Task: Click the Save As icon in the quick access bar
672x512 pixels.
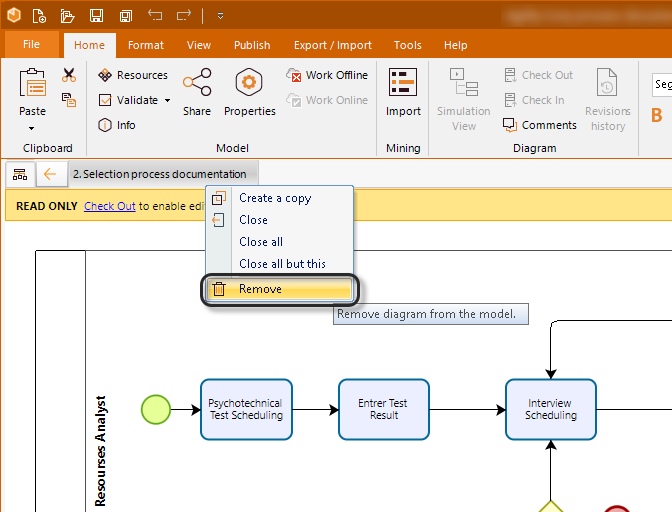Action: coord(126,16)
